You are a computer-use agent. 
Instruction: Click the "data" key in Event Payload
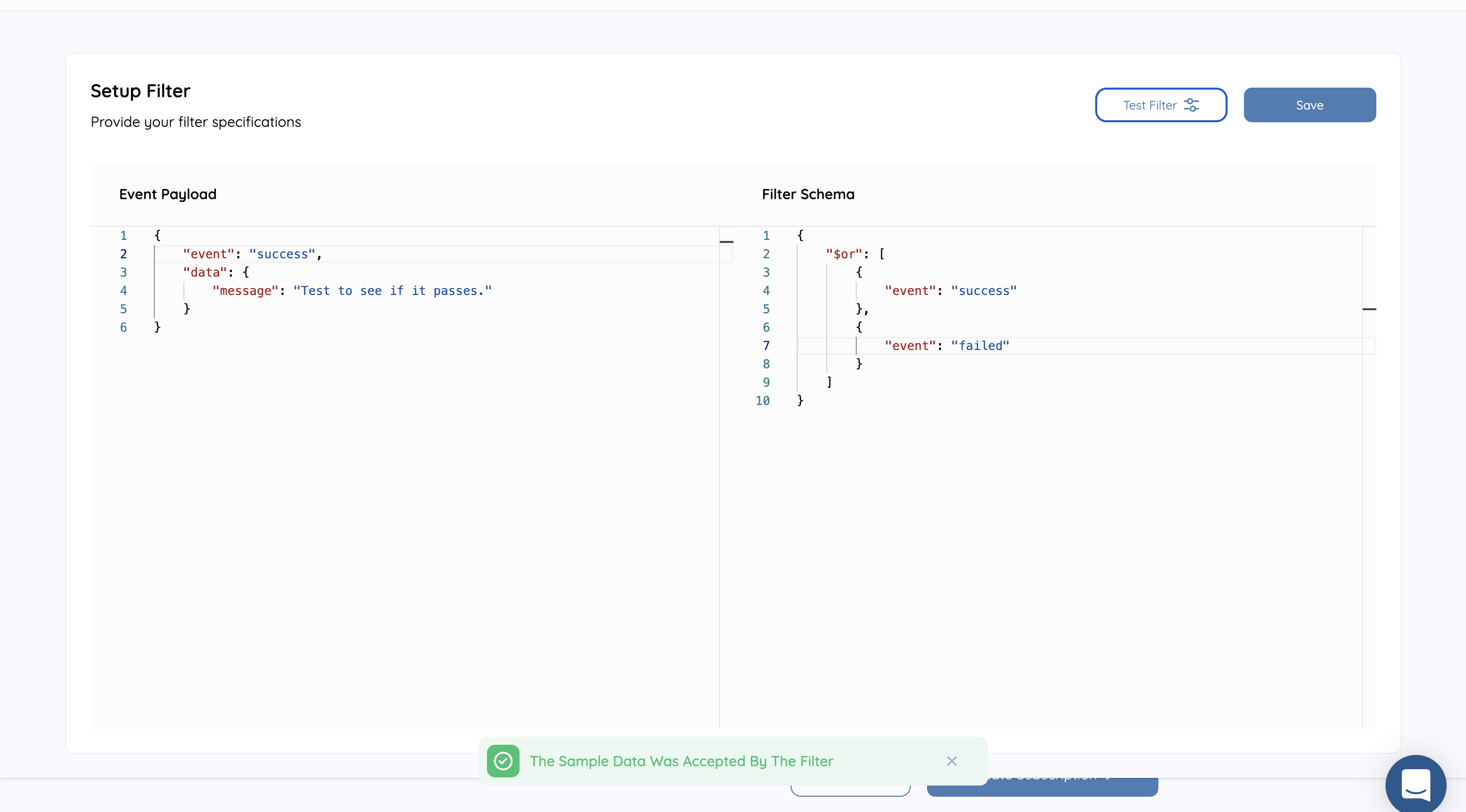pos(205,273)
